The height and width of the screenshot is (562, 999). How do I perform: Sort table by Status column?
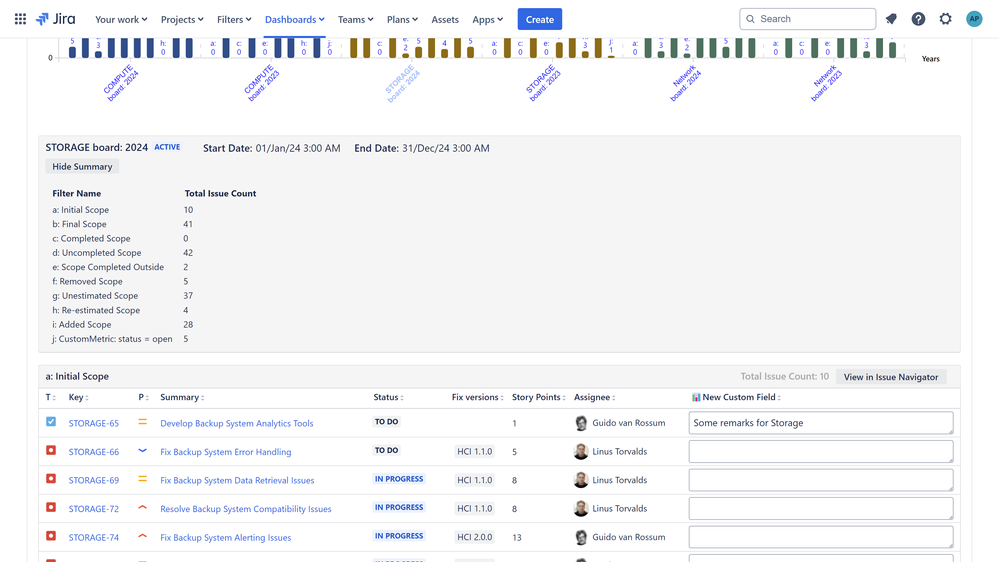(388, 397)
